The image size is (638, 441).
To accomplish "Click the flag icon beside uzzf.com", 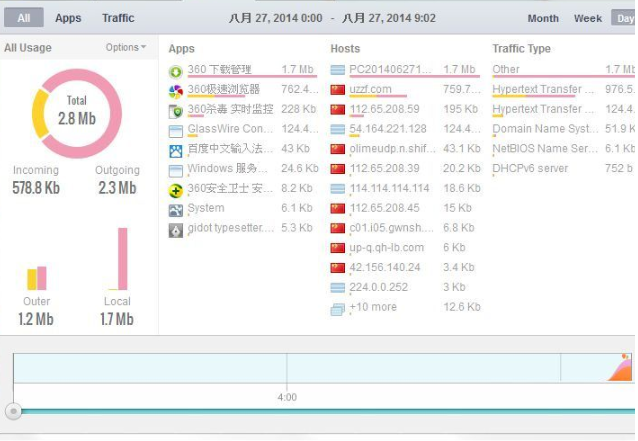I will coord(338,90).
